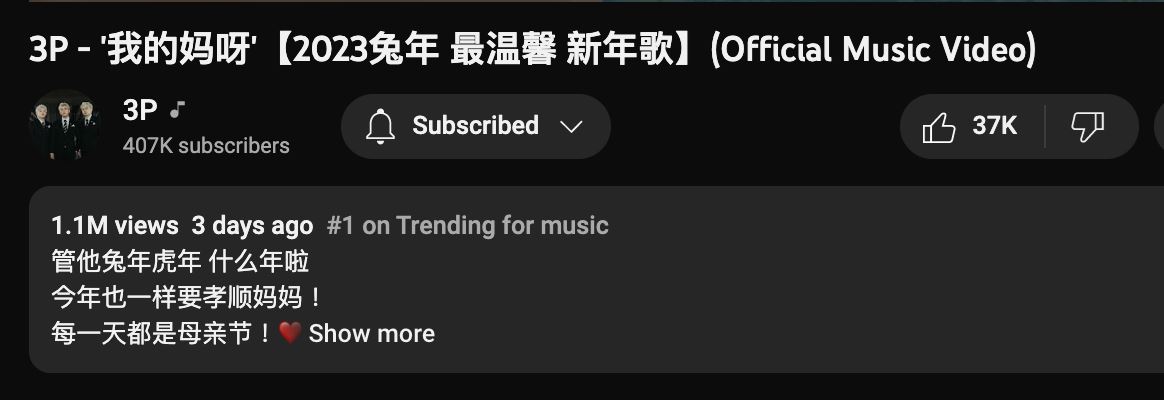Click the 407K subscribers text
Viewport: 1164px width, 400px height.
coord(206,145)
